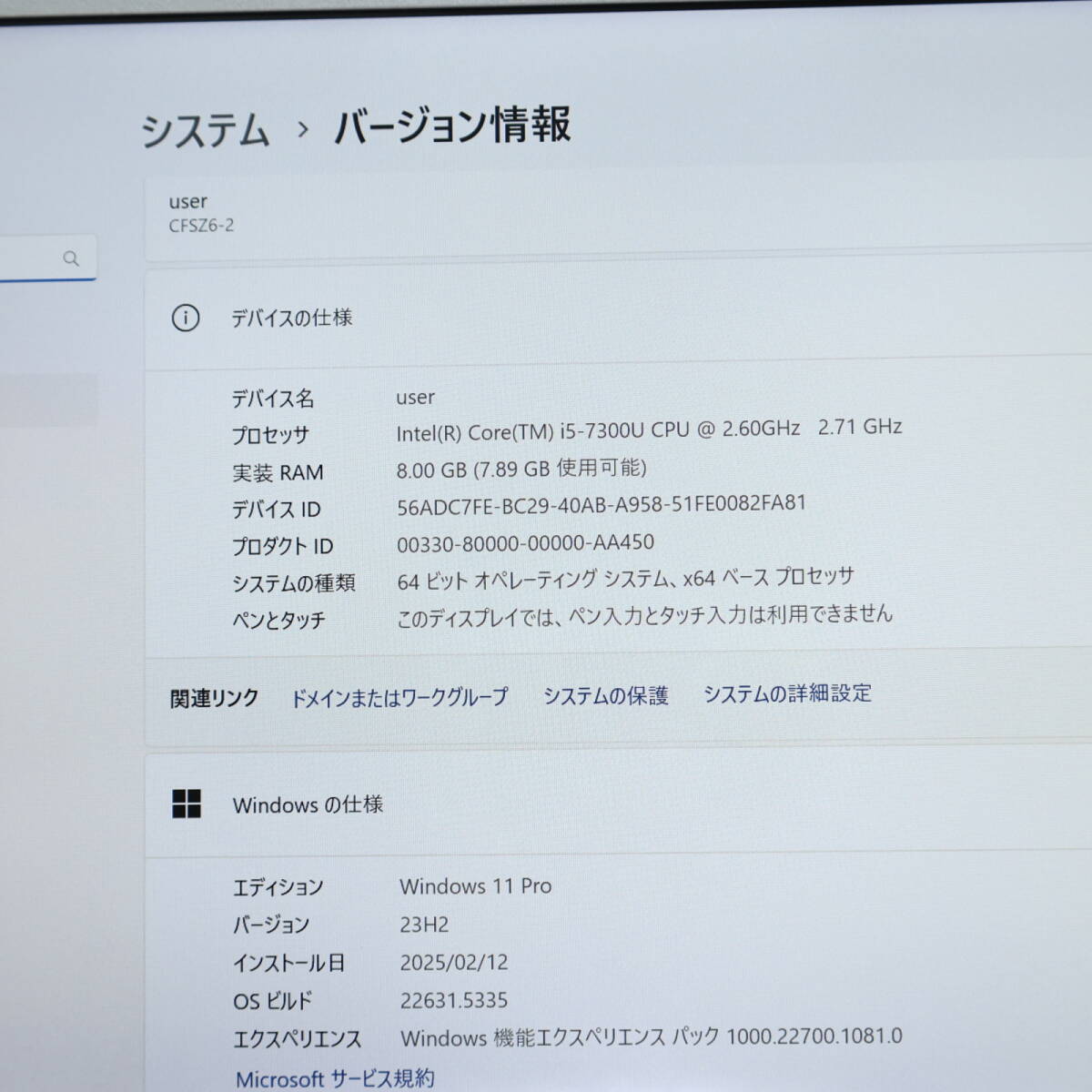This screenshot has width=1092, height=1092.
Task: Select install date 2025/02/12
Action: pos(454,963)
